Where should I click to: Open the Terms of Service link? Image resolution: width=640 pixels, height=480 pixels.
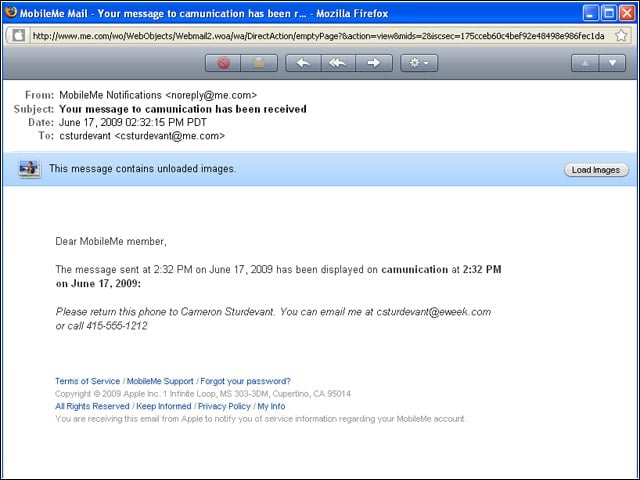coord(87,381)
